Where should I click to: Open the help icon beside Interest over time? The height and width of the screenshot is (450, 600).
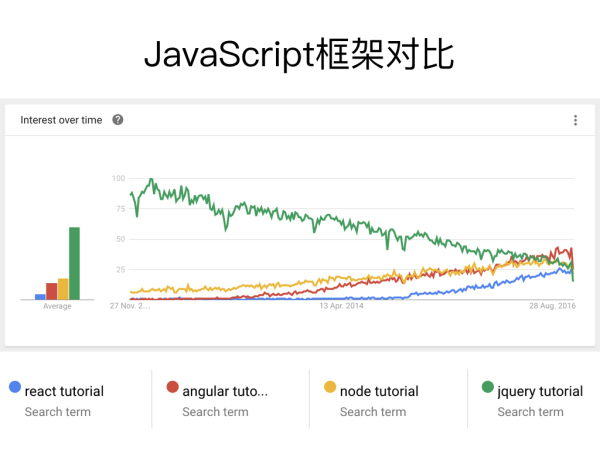tap(117, 120)
